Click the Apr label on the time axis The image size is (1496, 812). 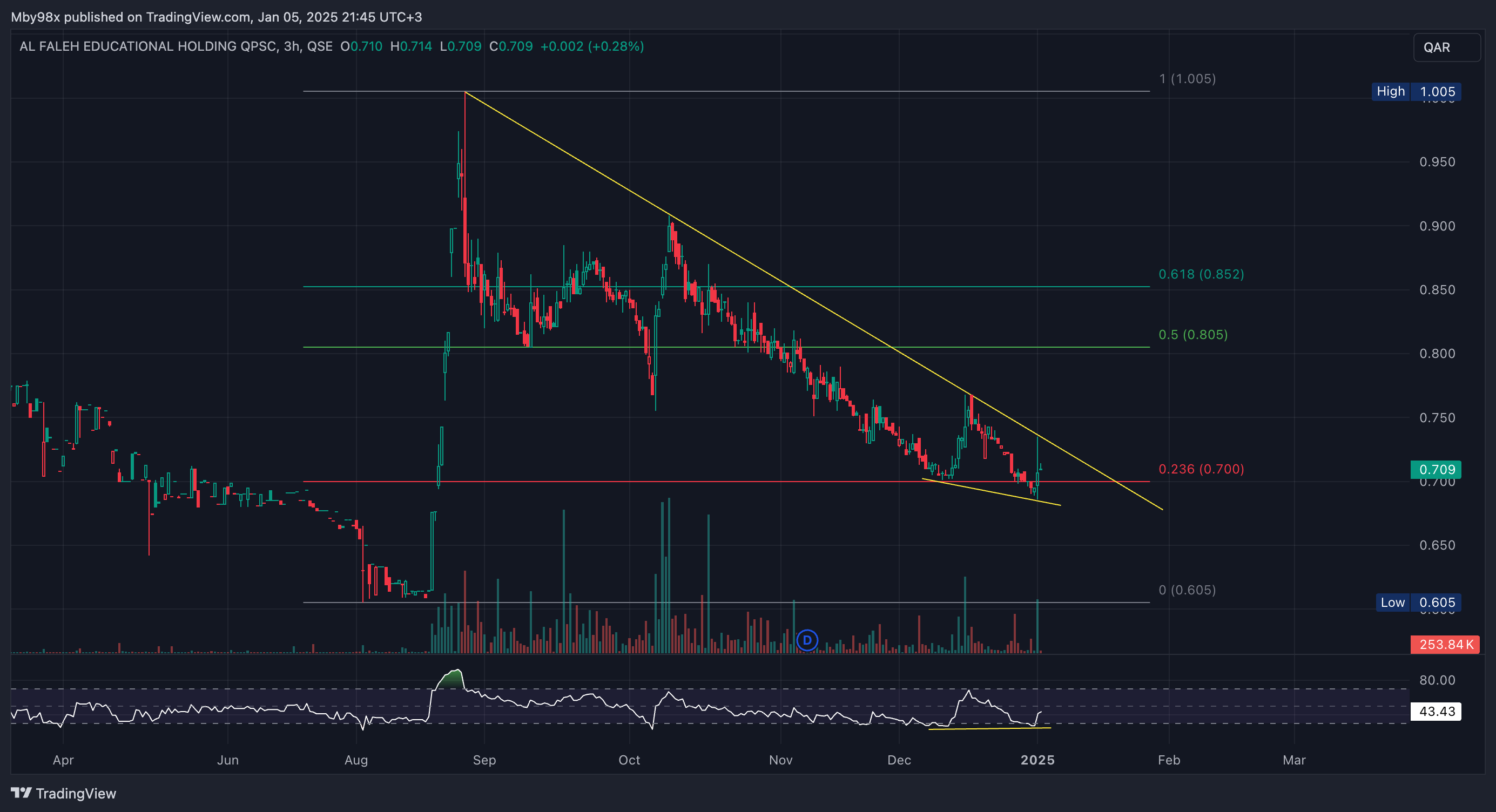pyautogui.click(x=63, y=760)
